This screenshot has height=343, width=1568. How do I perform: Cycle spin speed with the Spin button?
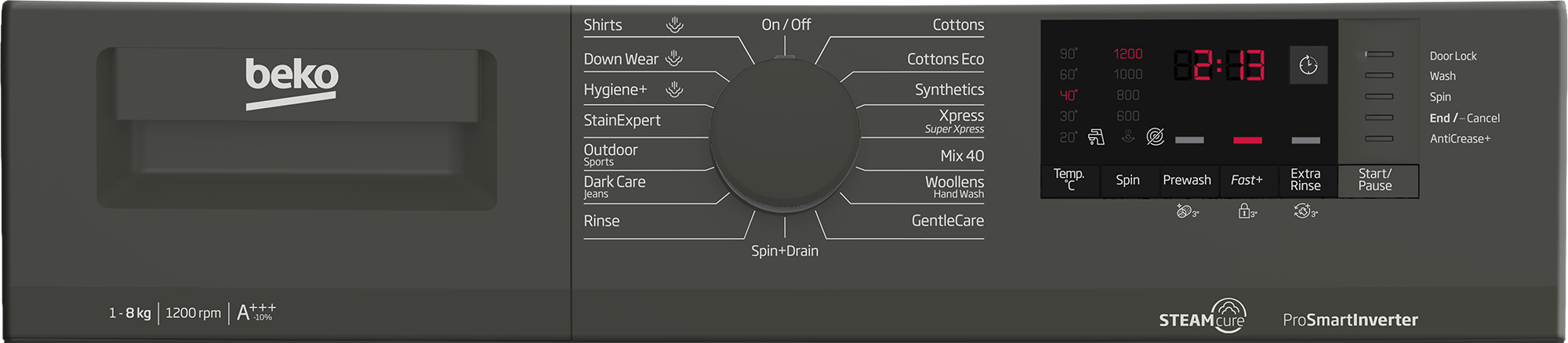click(x=1127, y=180)
